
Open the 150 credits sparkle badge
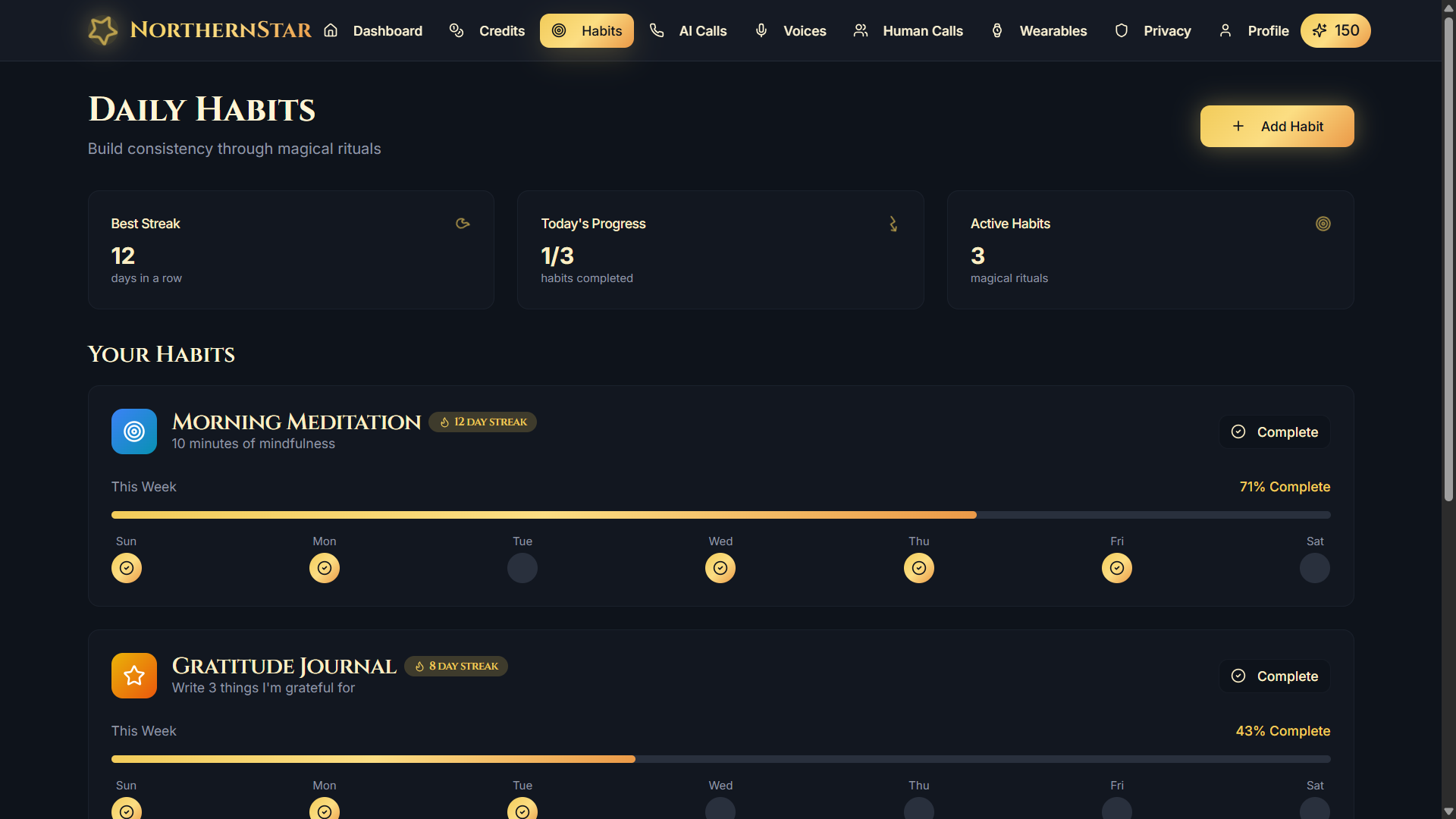(1335, 30)
